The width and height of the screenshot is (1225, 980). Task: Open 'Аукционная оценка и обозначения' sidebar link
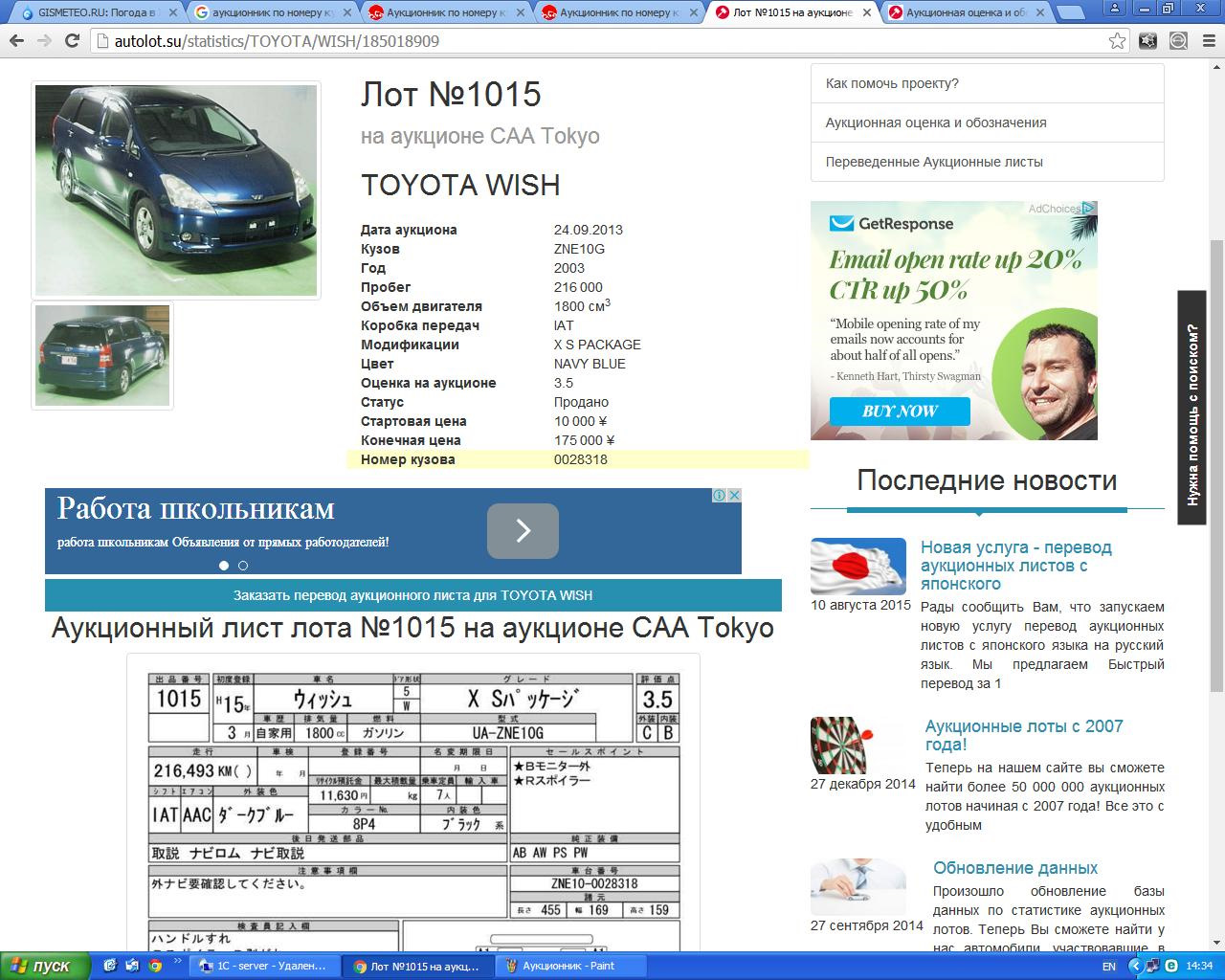[x=936, y=122]
